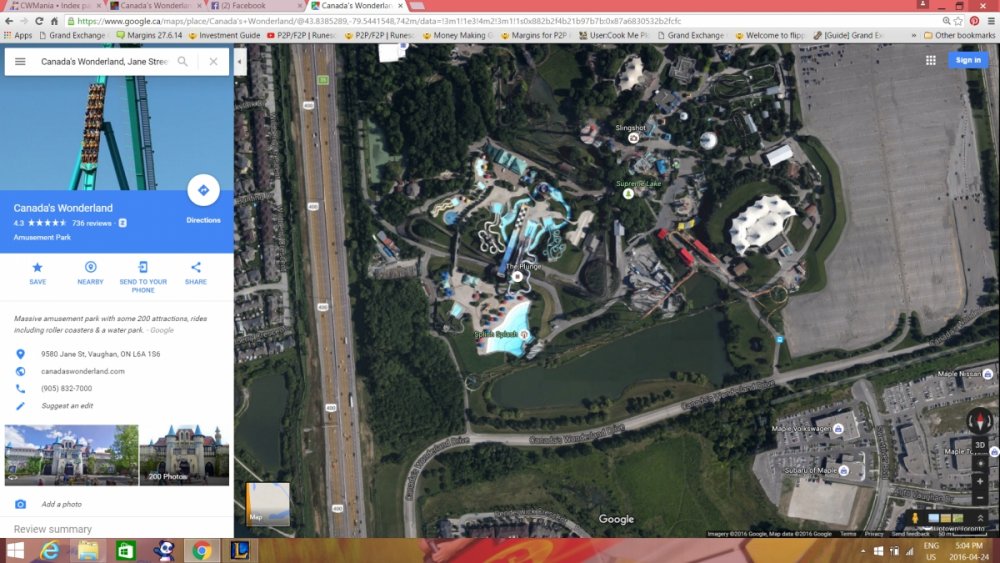The image size is (1000, 563).
Task: Click the Chrome address bar URL
Action: [x=379, y=21]
